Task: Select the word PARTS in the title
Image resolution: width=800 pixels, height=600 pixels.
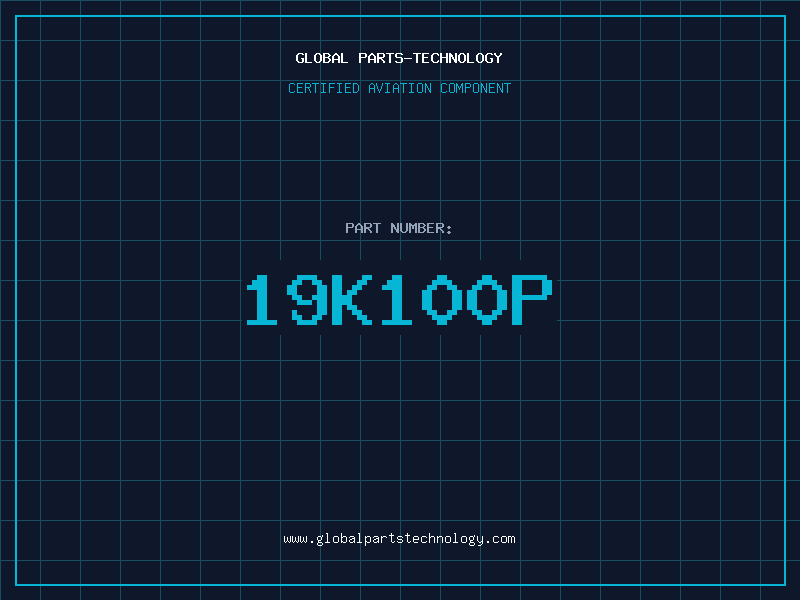Action: coord(381,58)
